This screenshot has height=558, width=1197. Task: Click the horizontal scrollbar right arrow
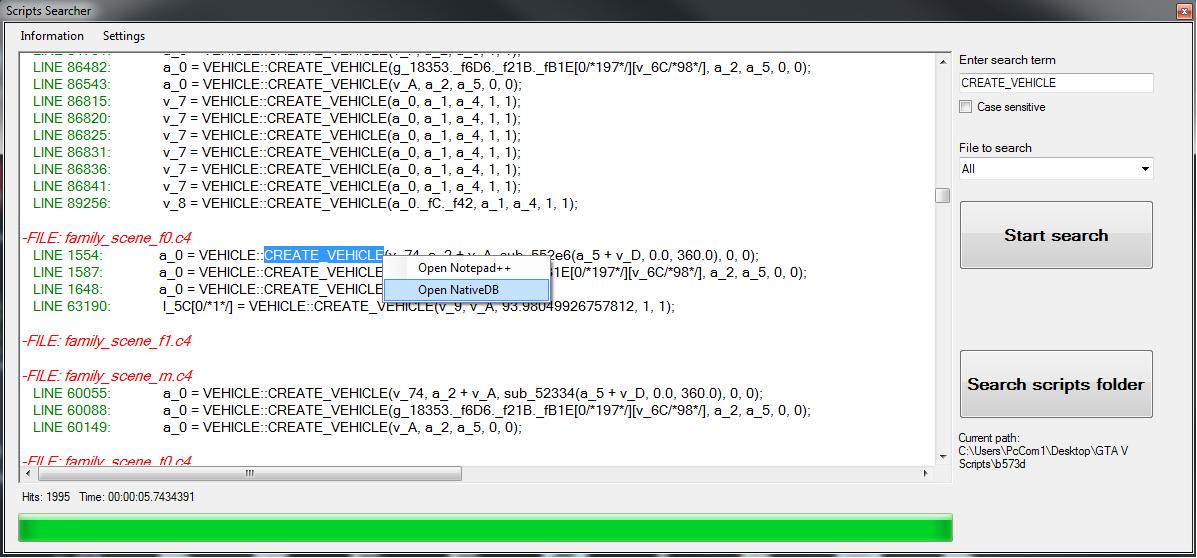click(926, 473)
